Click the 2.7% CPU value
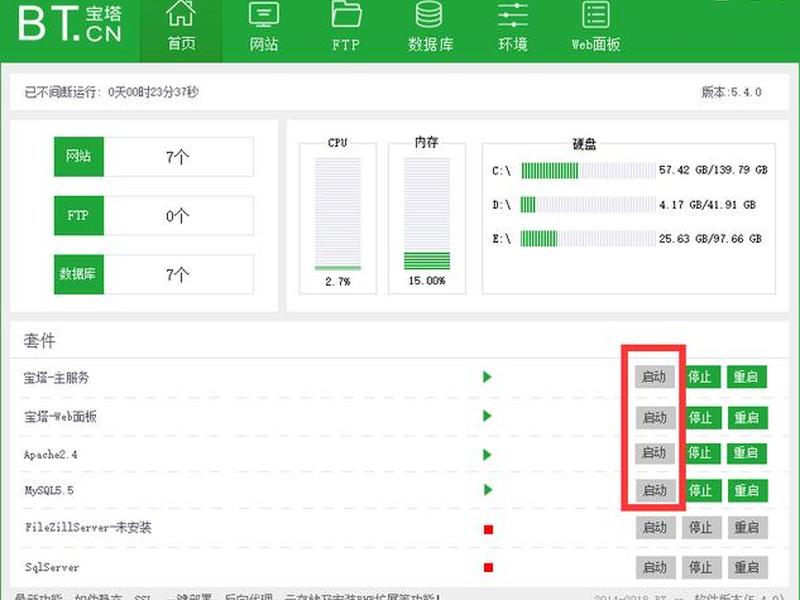 pyautogui.click(x=338, y=281)
